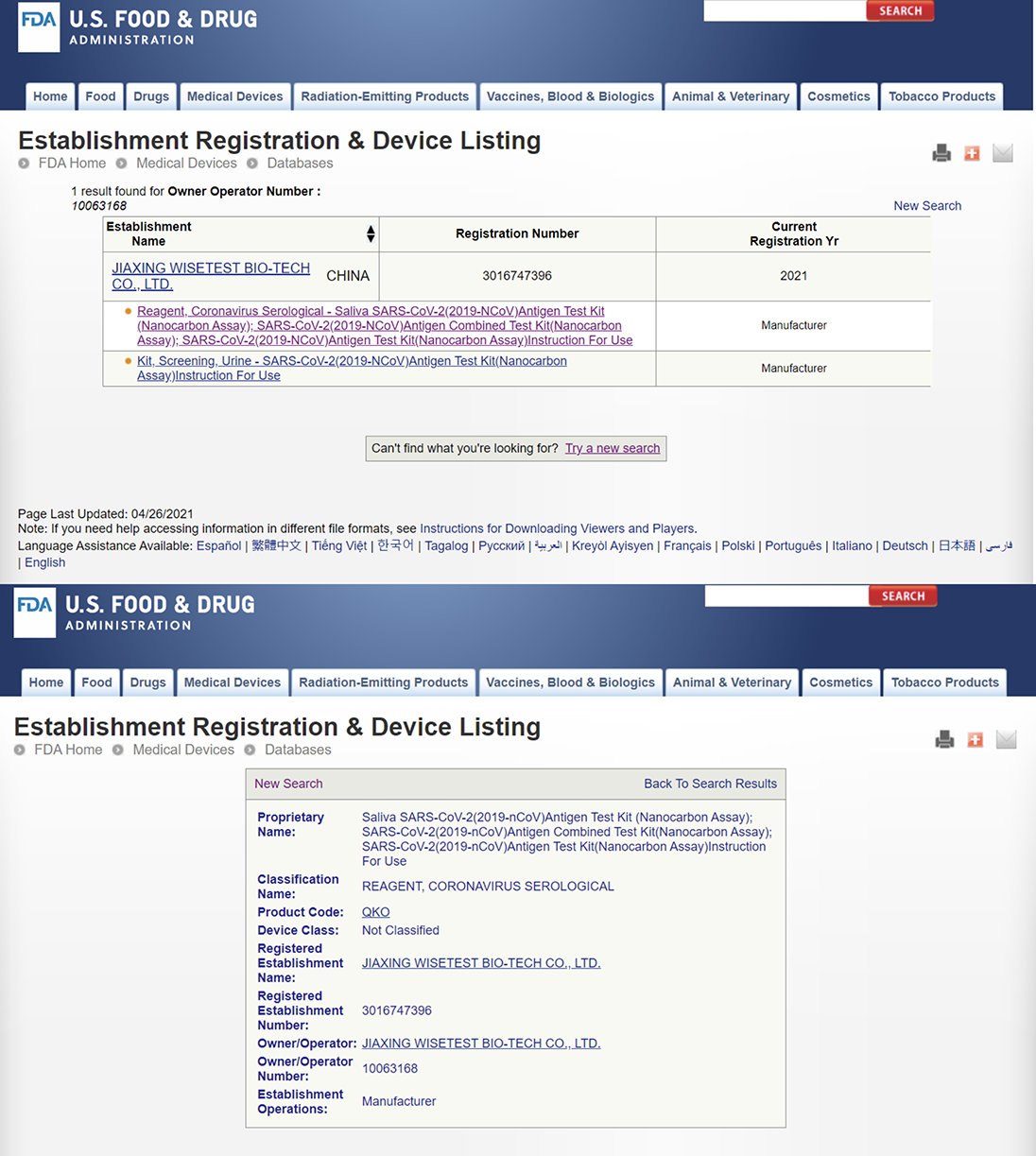Screen dimensions: 1036x1156
Task: Open FDA Home breadcrumb on the top page
Action: coord(72,163)
